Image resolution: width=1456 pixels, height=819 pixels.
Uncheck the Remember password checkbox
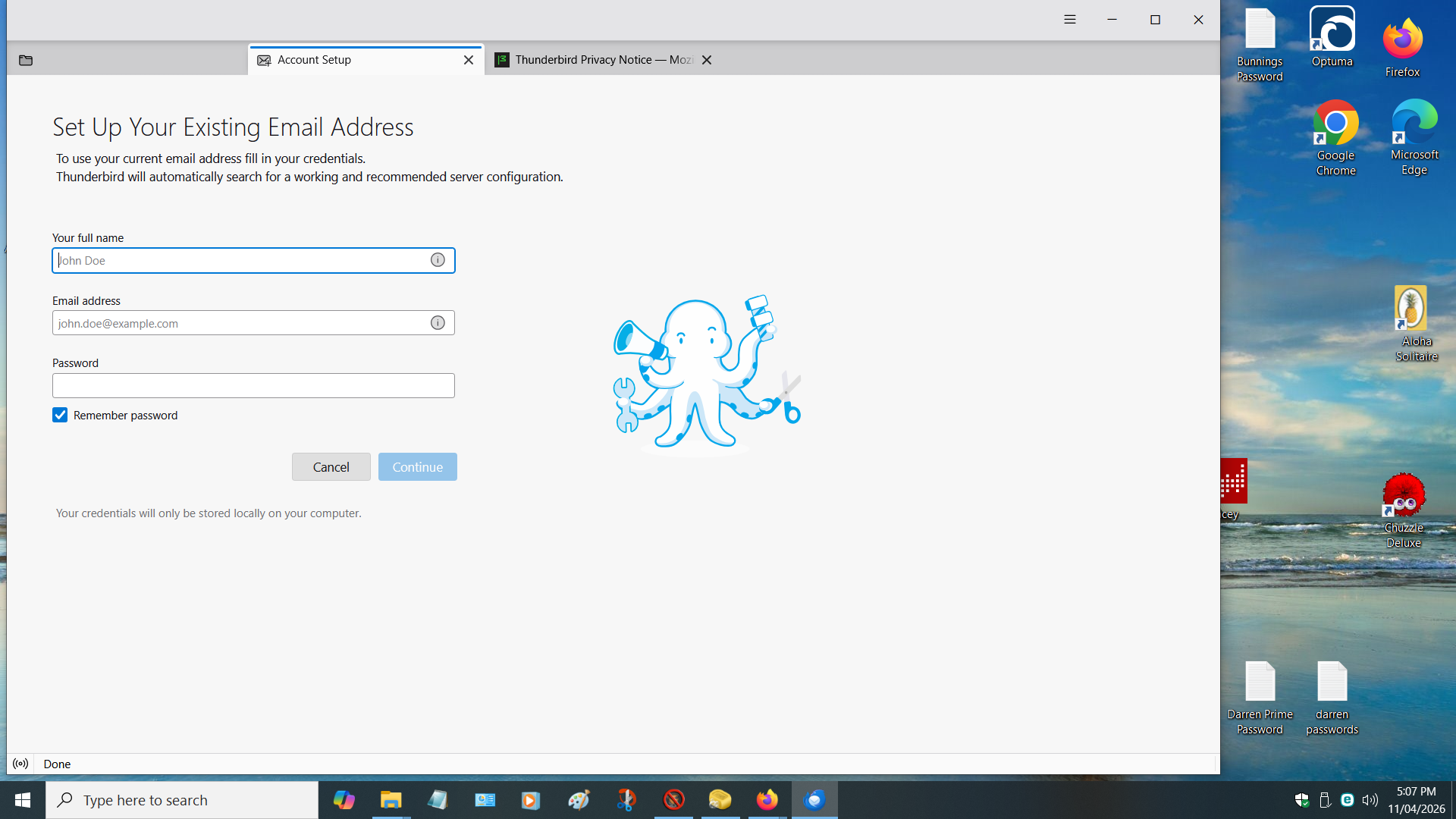[x=60, y=415]
